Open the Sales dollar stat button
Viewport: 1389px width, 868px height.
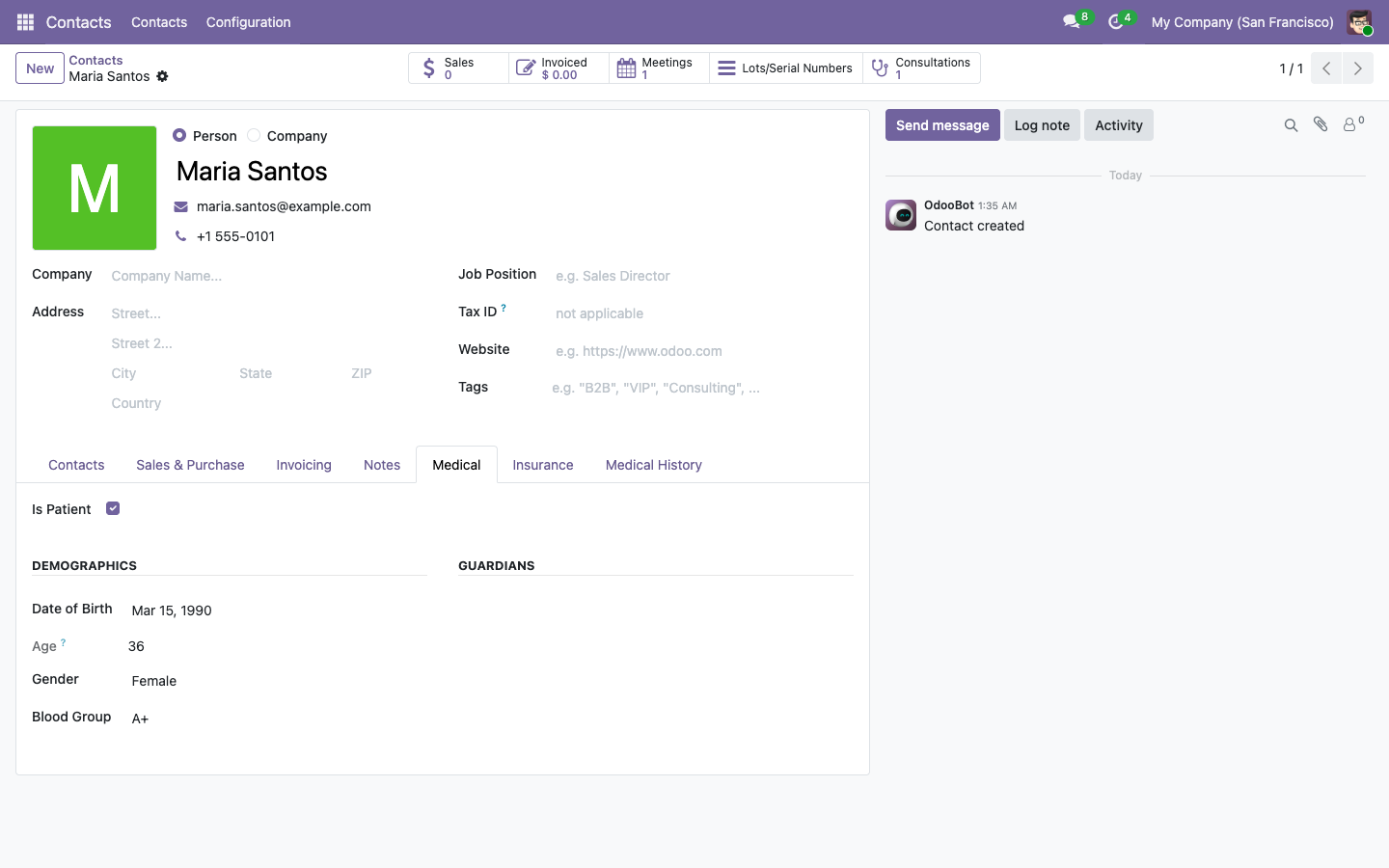[x=459, y=68]
